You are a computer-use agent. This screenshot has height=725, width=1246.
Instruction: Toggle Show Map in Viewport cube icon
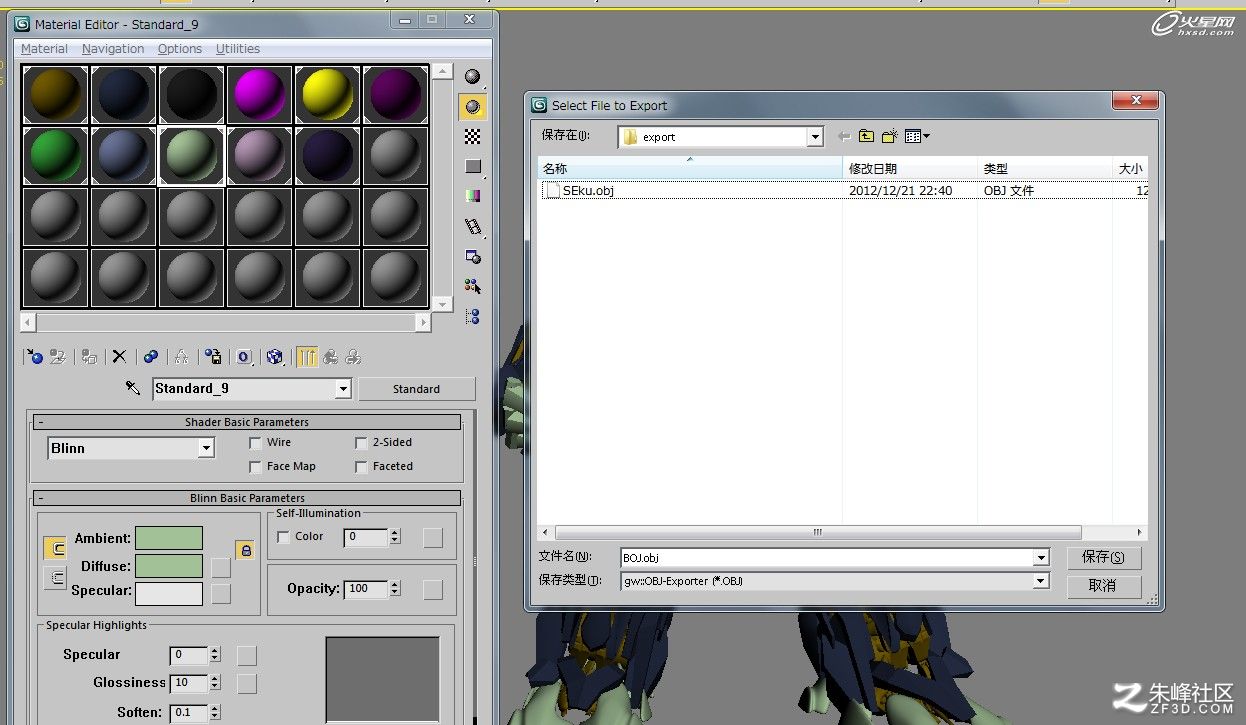click(274, 356)
